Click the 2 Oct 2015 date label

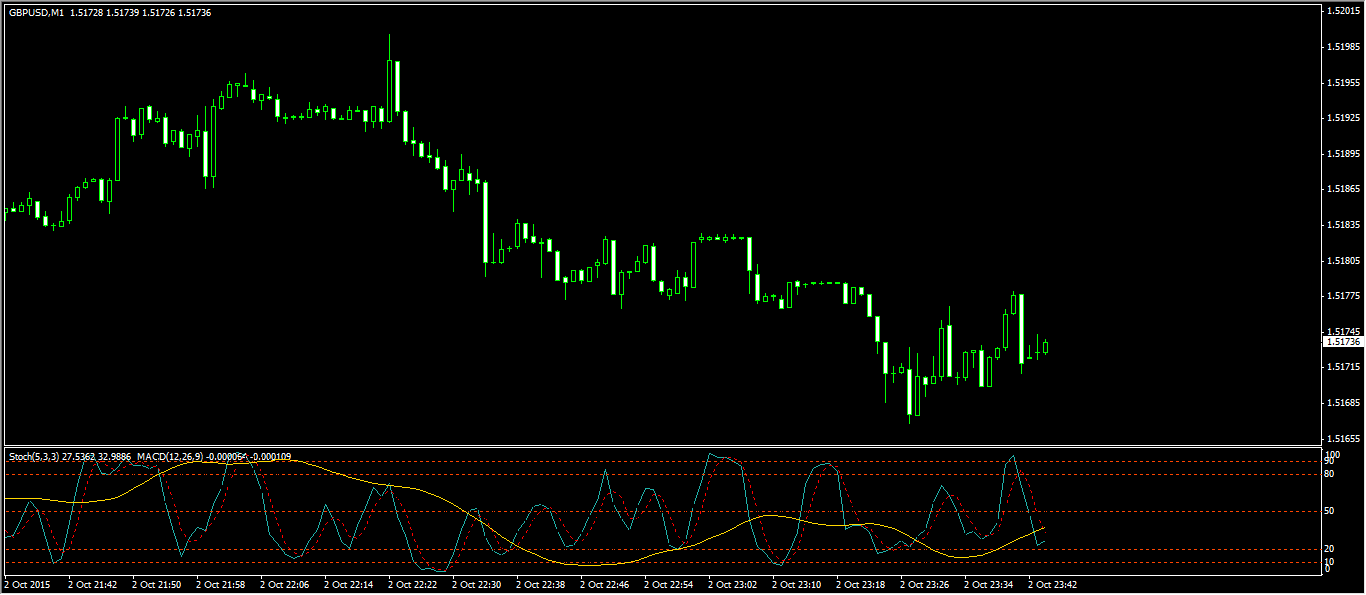click(x=29, y=584)
